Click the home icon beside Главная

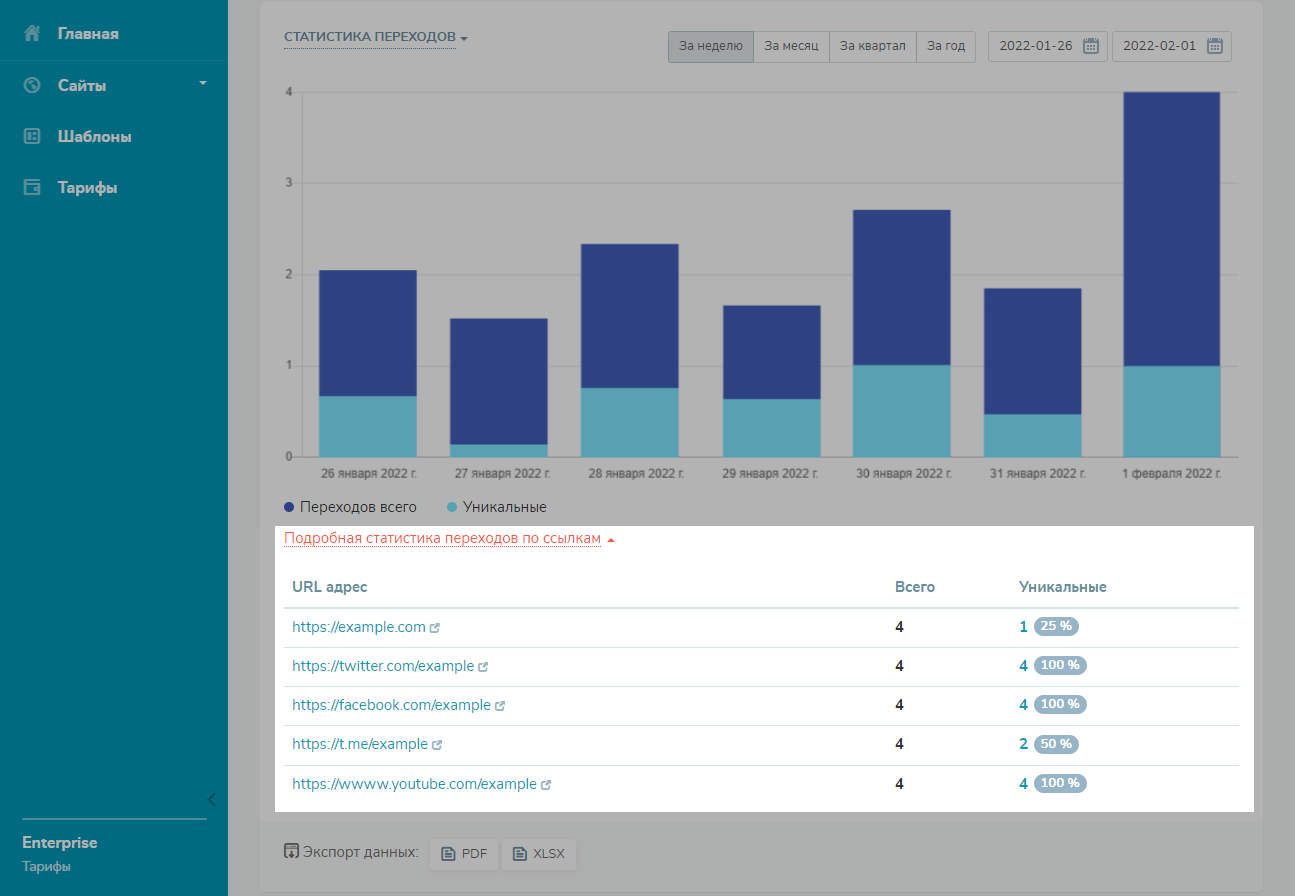tap(32, 34)
